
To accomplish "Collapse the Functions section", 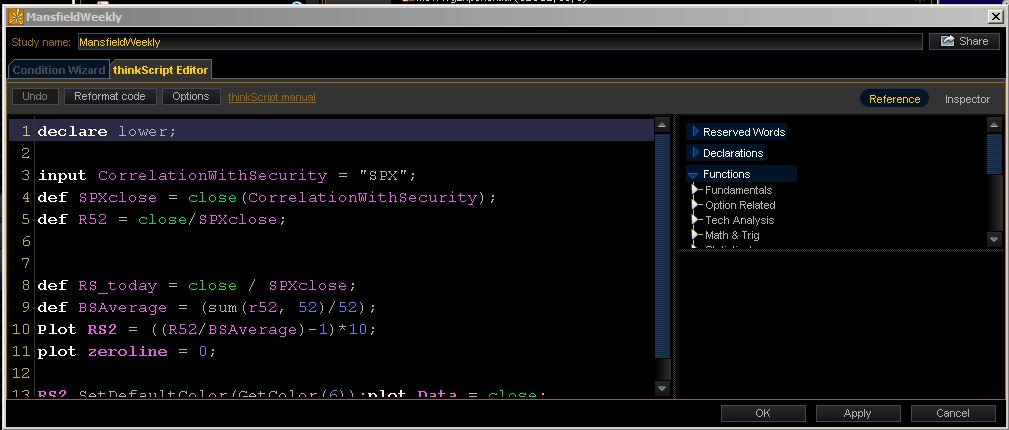I will pyautogui.click(x=694, y=175).
